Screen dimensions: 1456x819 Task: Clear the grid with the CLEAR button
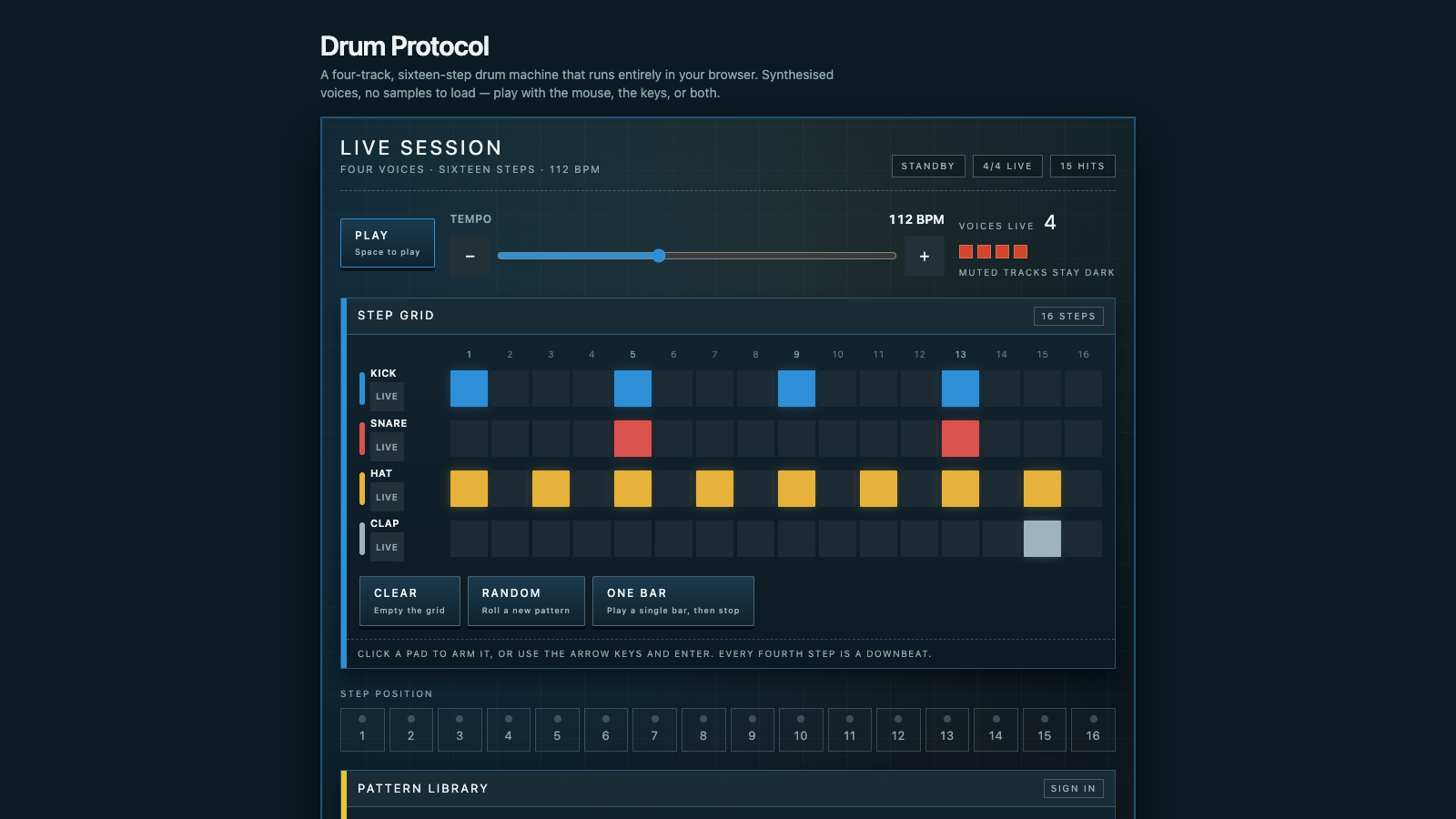(409, 601)
